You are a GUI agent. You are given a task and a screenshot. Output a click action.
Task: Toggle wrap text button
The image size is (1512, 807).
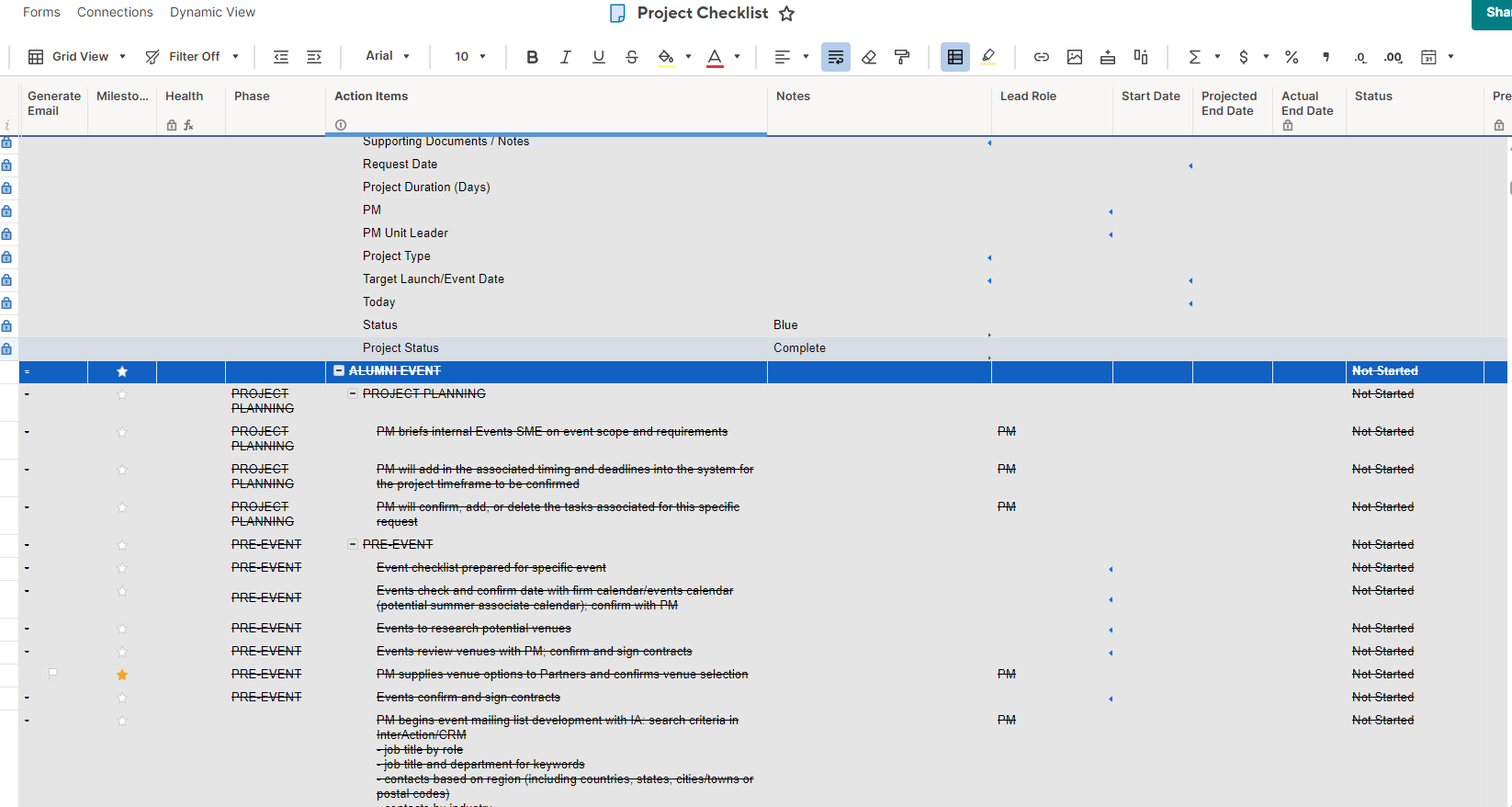(x=836, y=57)
